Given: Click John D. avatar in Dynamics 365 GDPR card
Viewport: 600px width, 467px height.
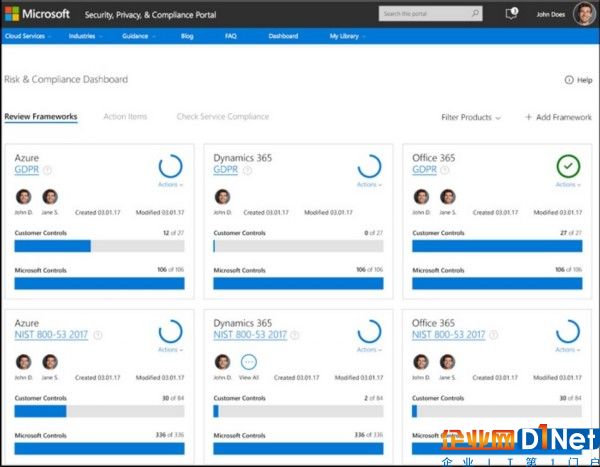Looking at the screenshot, I should click(x=222, y=197).
